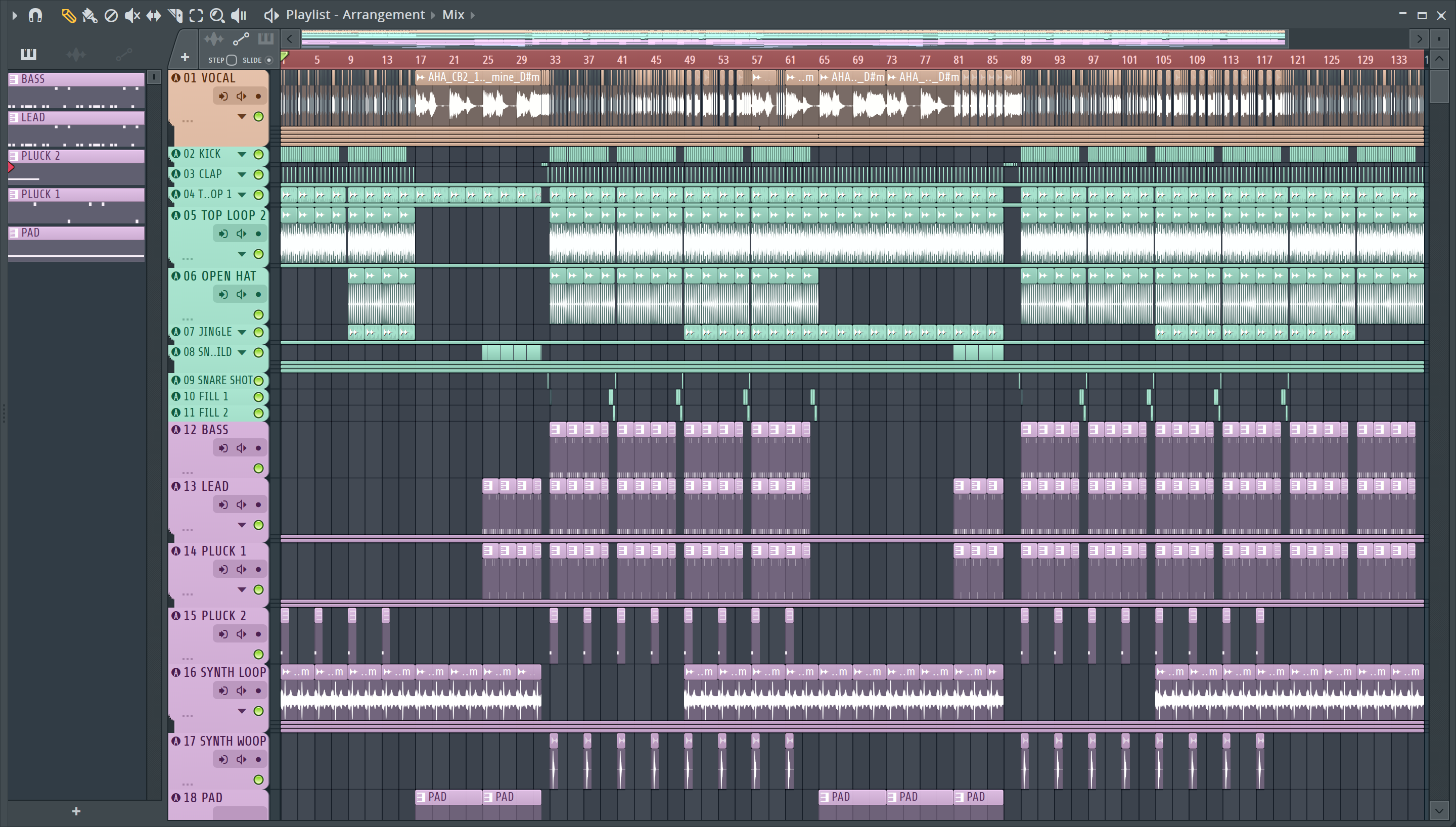Image resolution: width=1456 pixels, height=827 pixels.
Task: Expand the 16 SYNTH LOOP track arrow
Action: [x=242, y=711]
